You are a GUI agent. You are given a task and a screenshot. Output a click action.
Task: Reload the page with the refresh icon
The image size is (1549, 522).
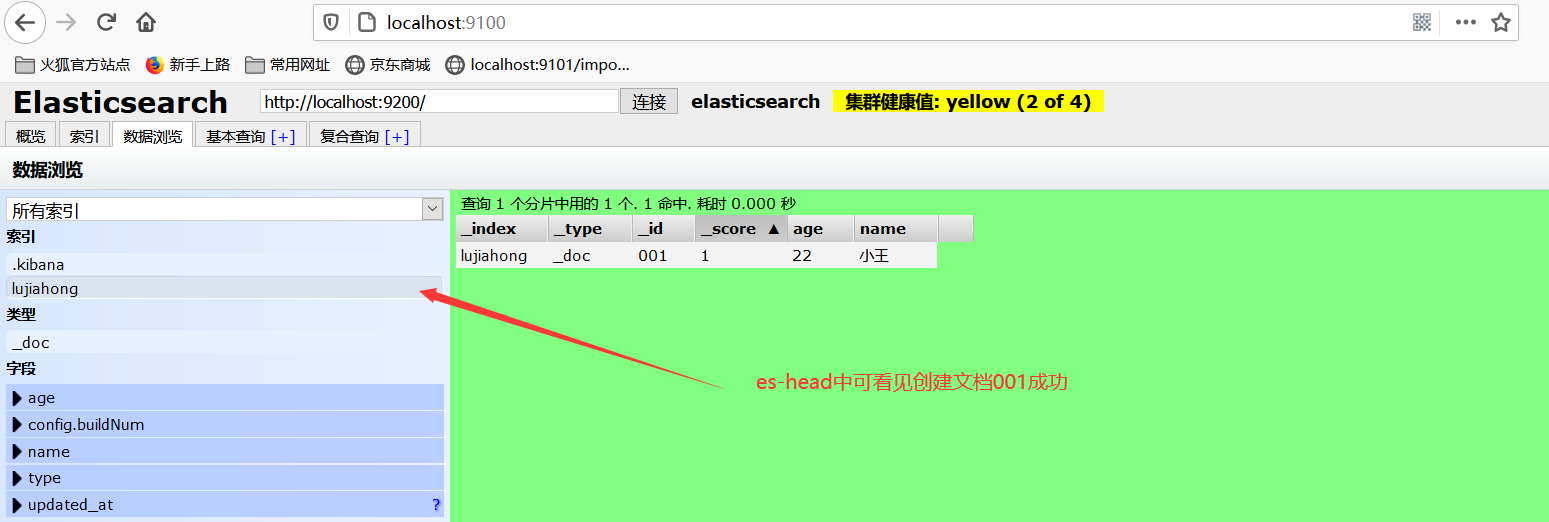tap(106, 22)
